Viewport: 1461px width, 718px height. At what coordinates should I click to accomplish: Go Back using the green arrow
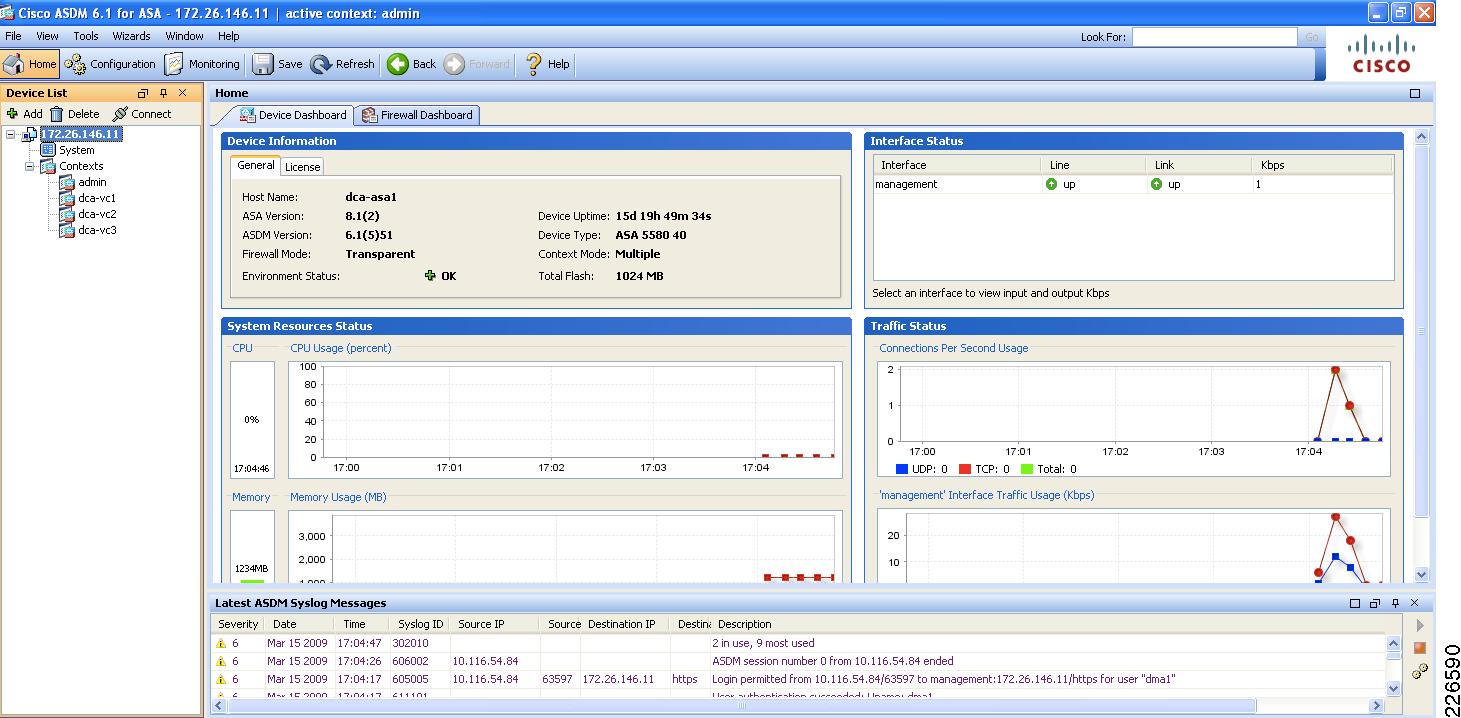point(412,64)
